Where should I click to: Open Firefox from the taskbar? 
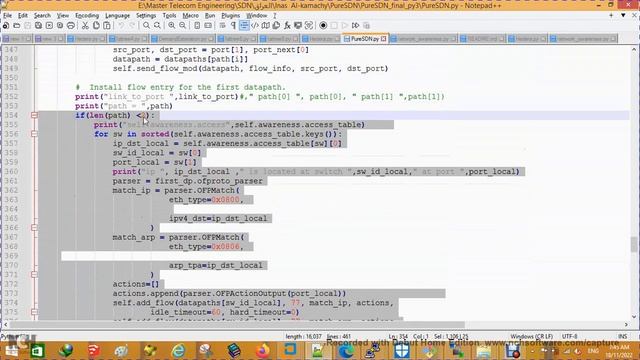point(263,351)
